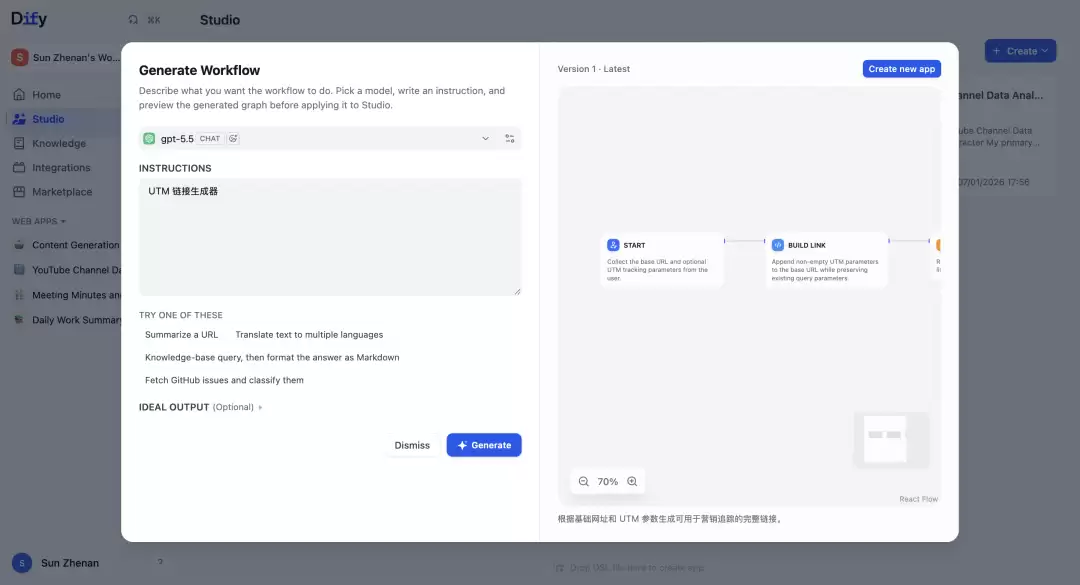Click the BUILD LINK code icon
The height and width of the screenshot is (585, 1080).
pyautogui.click(x=778, y=245)
